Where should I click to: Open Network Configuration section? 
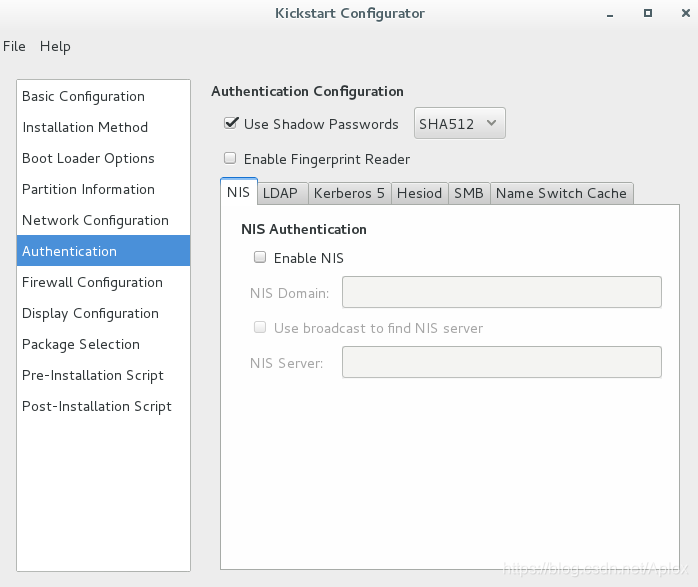tap(103, 220)
